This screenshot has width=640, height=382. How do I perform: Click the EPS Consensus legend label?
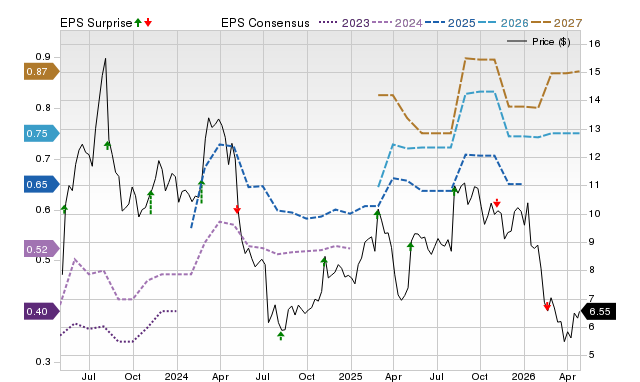[265, 23]
